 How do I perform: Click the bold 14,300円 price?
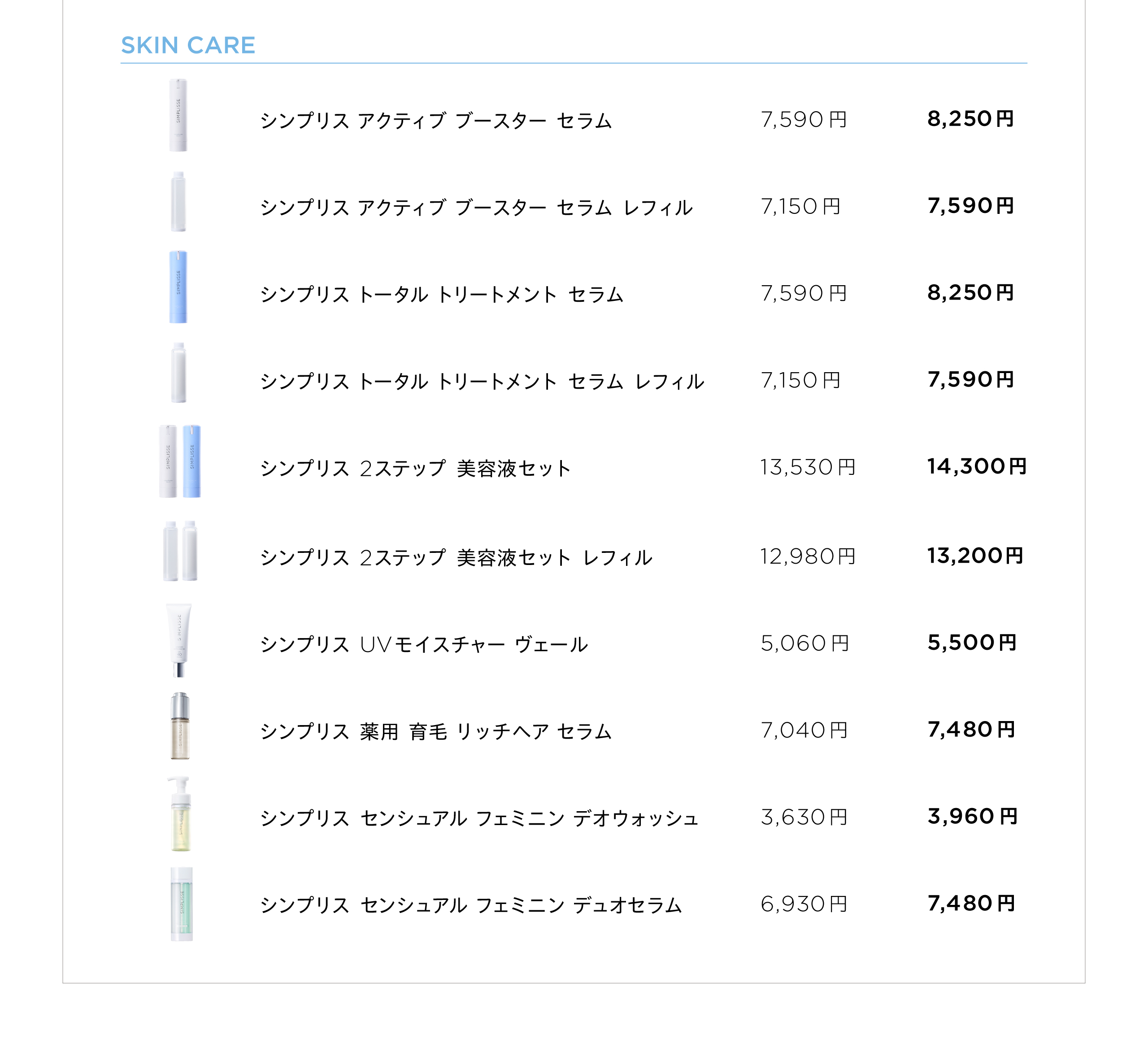click(x=976, y=467)
